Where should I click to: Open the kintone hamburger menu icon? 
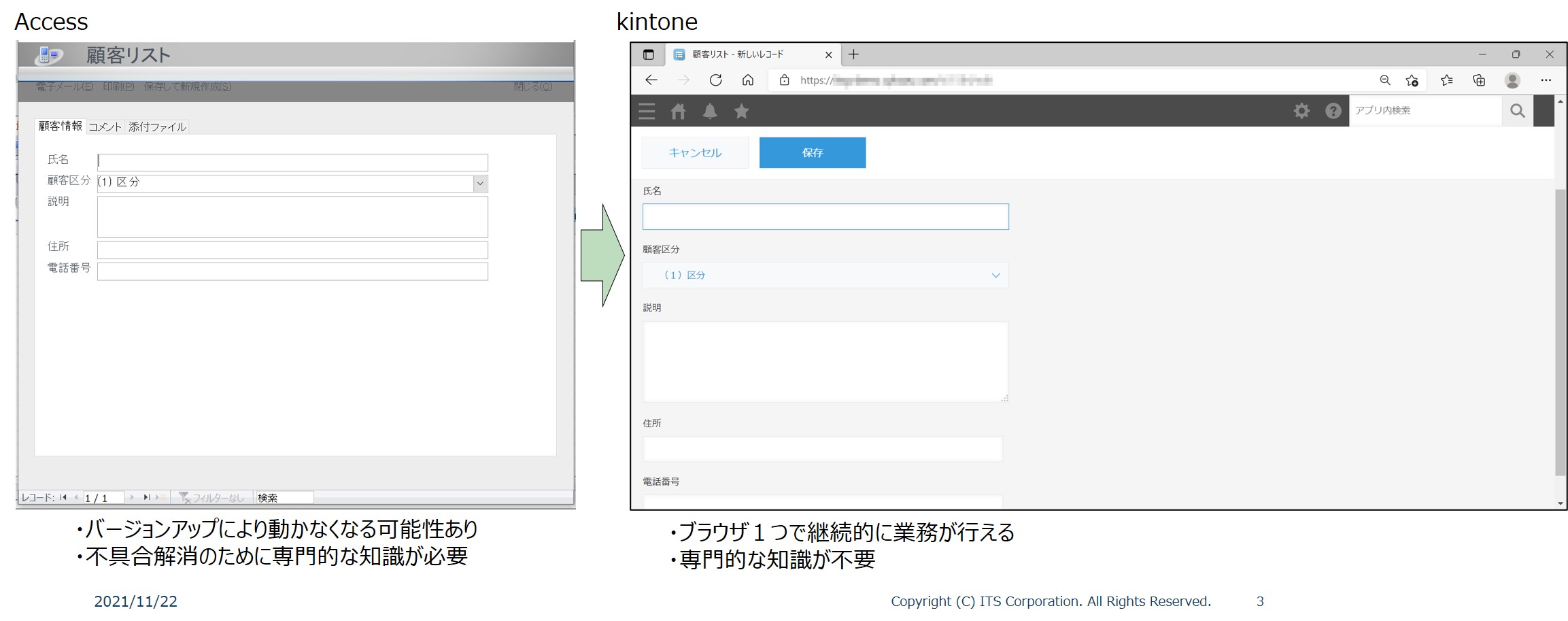[x=647, y=111]
